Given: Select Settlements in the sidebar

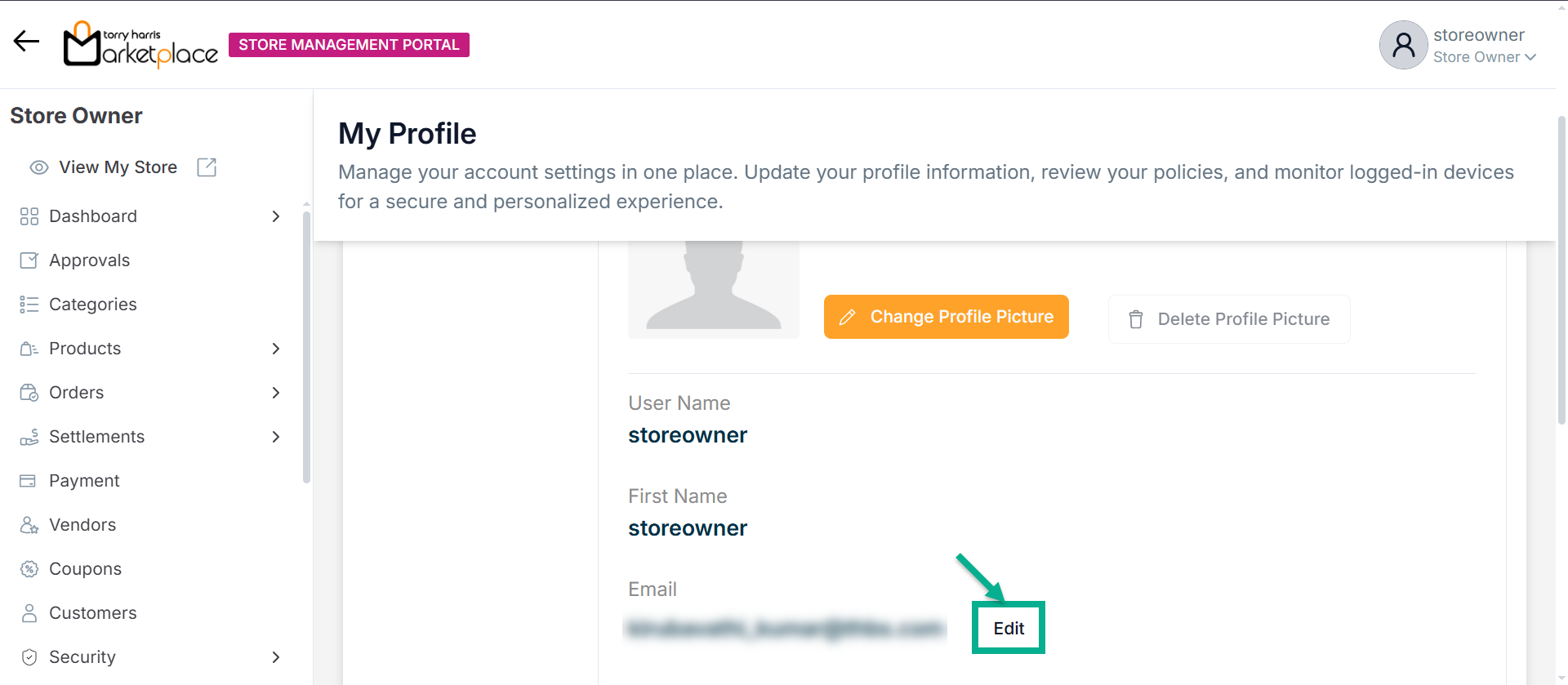Looking at the screenshot, I should pyautogui.click(x=96, y=437).
